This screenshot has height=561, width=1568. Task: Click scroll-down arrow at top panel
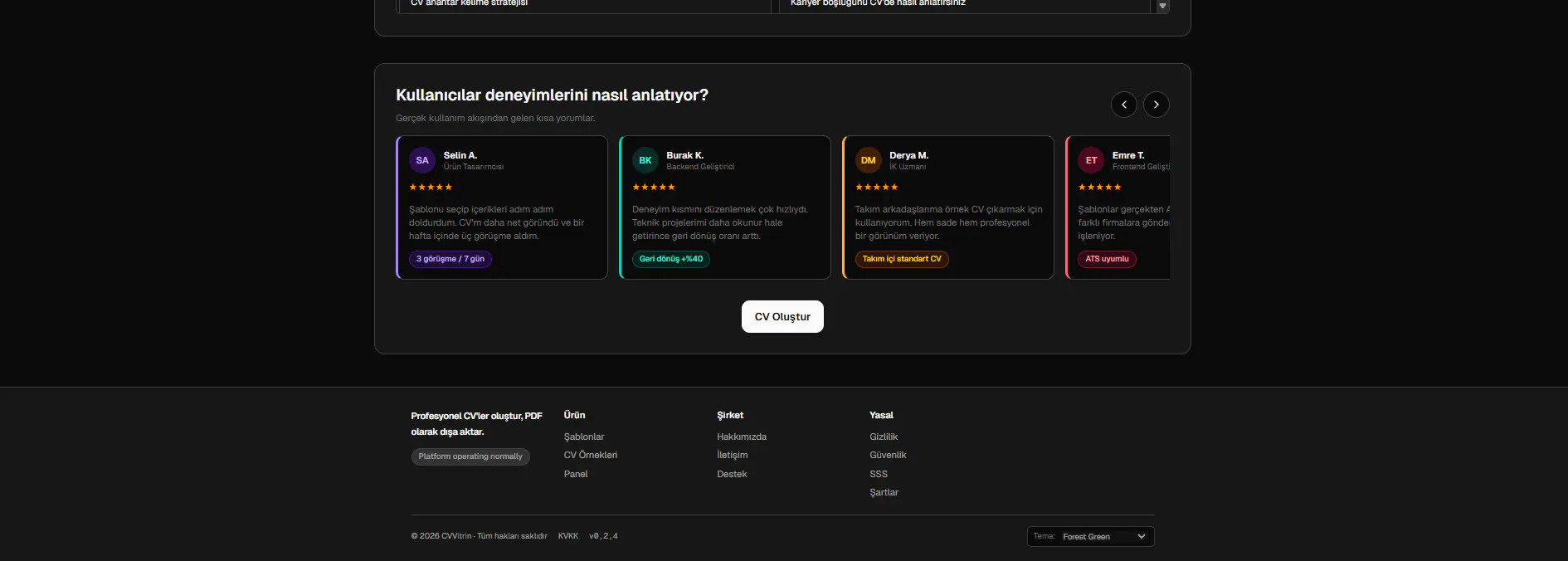click(x=1163, y=7)
